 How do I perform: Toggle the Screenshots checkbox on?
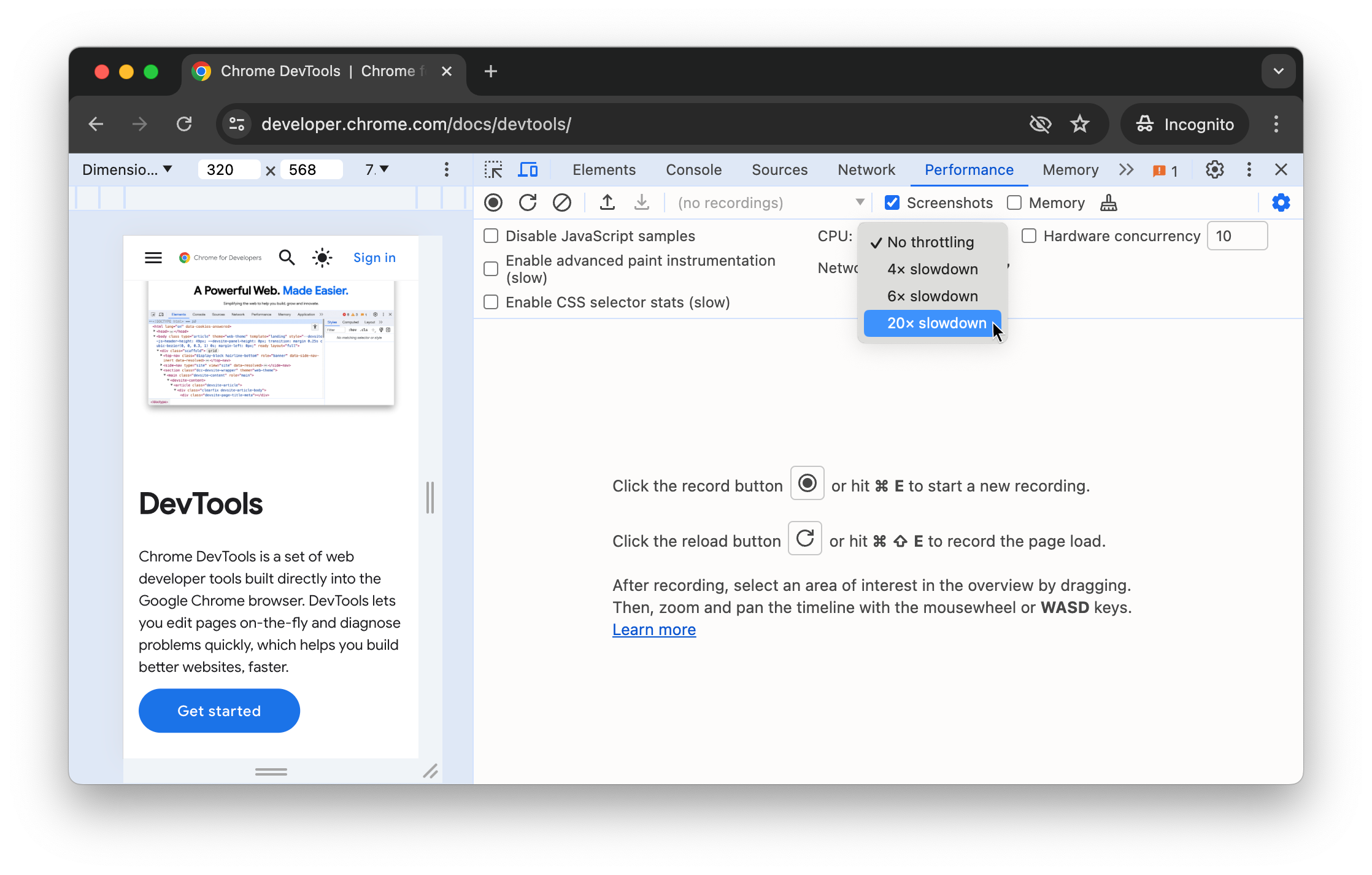pyautogui.click(x=892, y=202)
